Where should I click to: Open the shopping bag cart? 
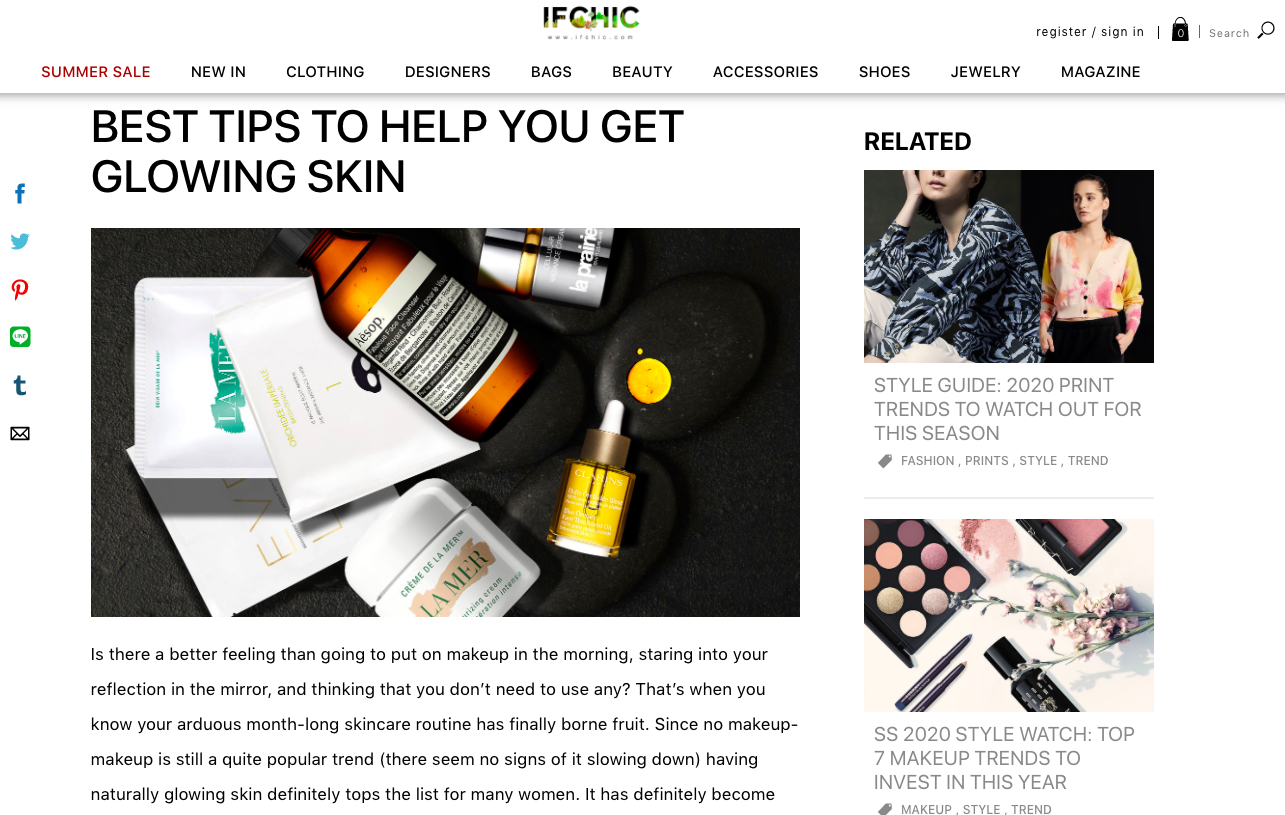(1180, 30)
